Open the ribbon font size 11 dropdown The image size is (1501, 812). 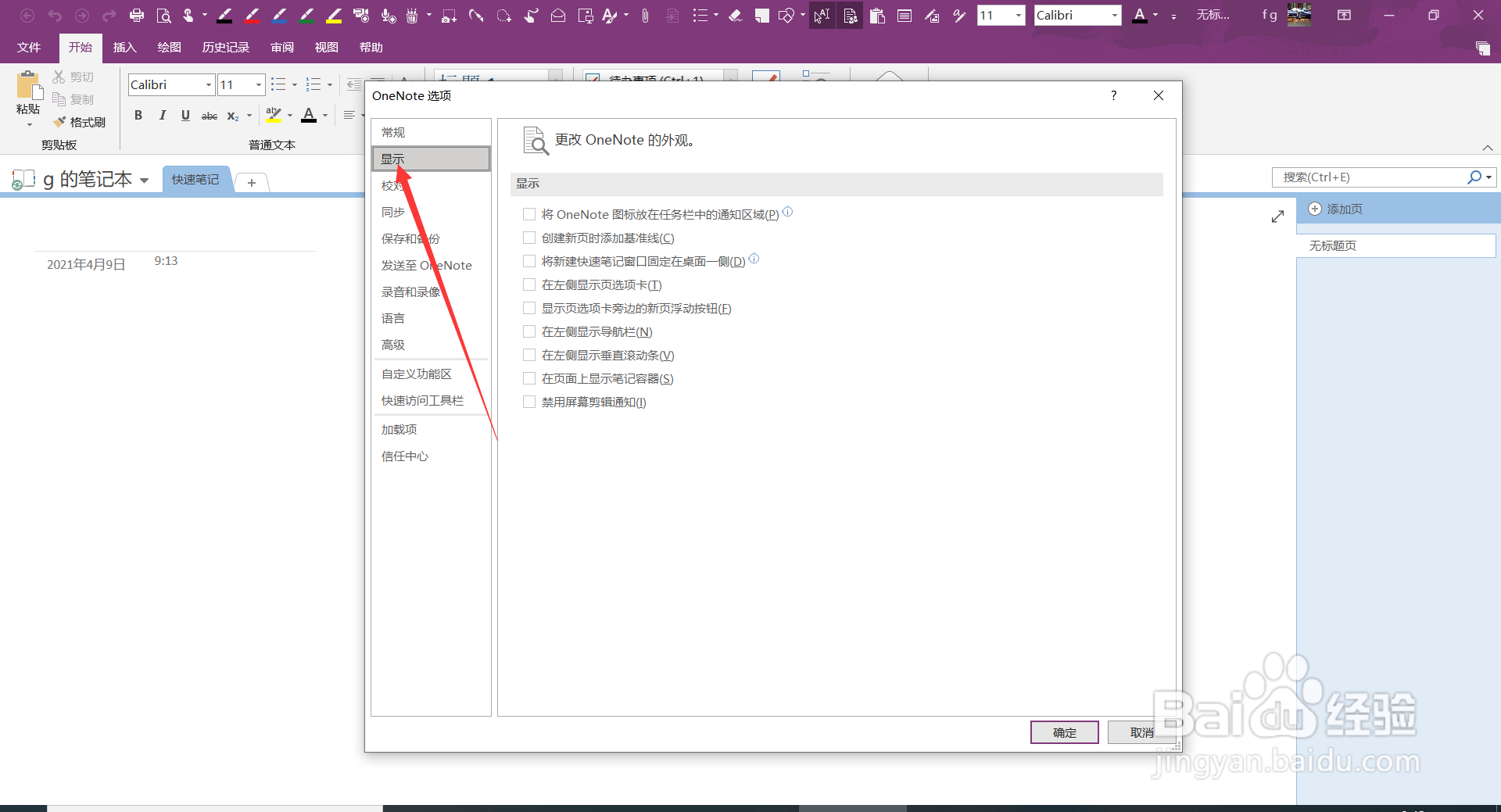click(259, 84)
